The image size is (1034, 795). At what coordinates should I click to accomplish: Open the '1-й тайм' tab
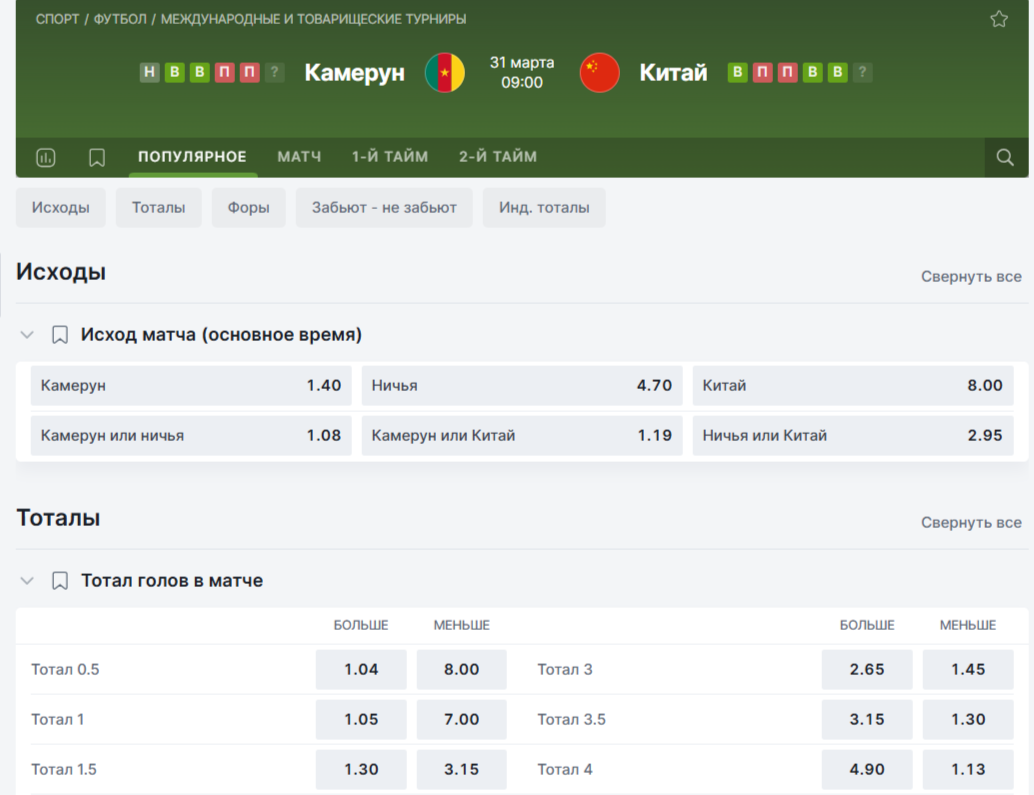point(389,157)
